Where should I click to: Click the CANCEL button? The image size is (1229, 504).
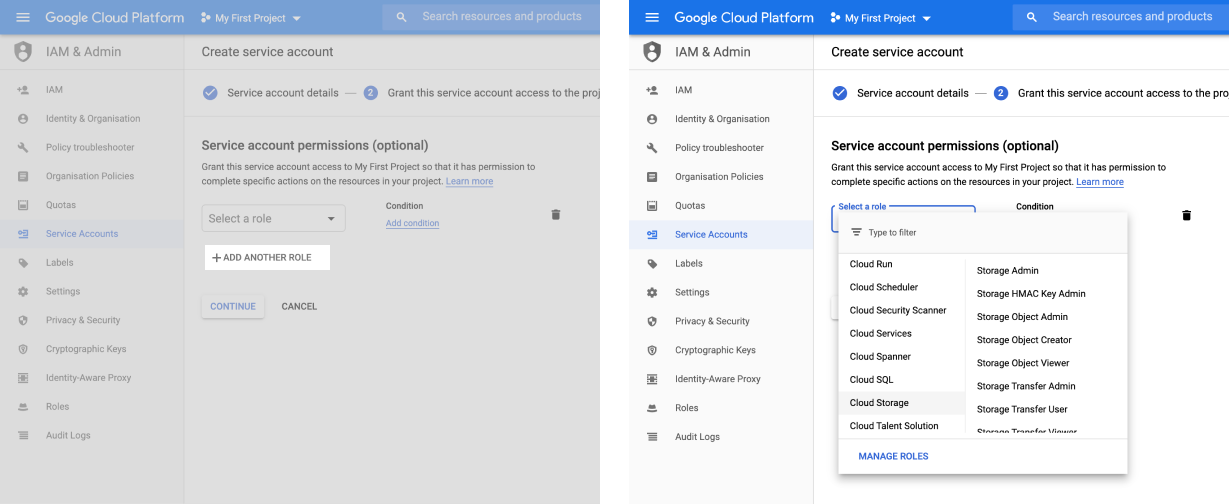(x=299, y=307)
